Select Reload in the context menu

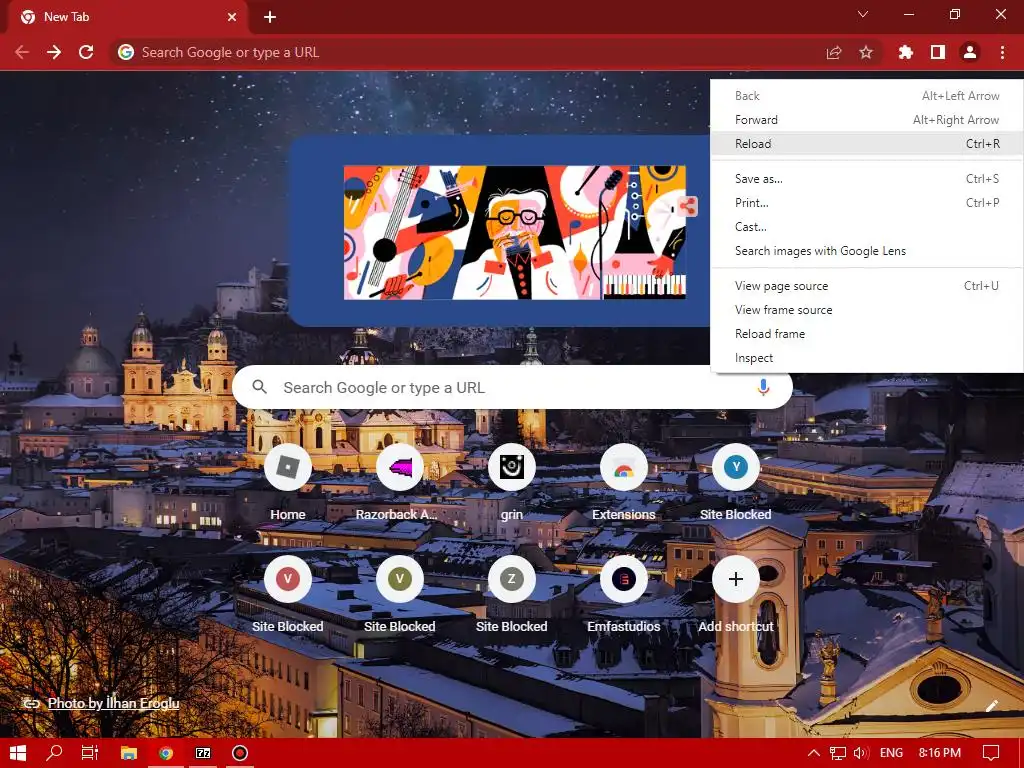(867, 144)
